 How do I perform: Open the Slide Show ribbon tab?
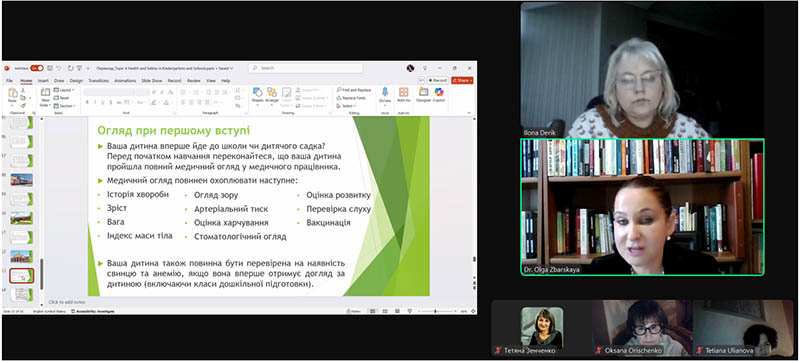click(x=152, y=81)
